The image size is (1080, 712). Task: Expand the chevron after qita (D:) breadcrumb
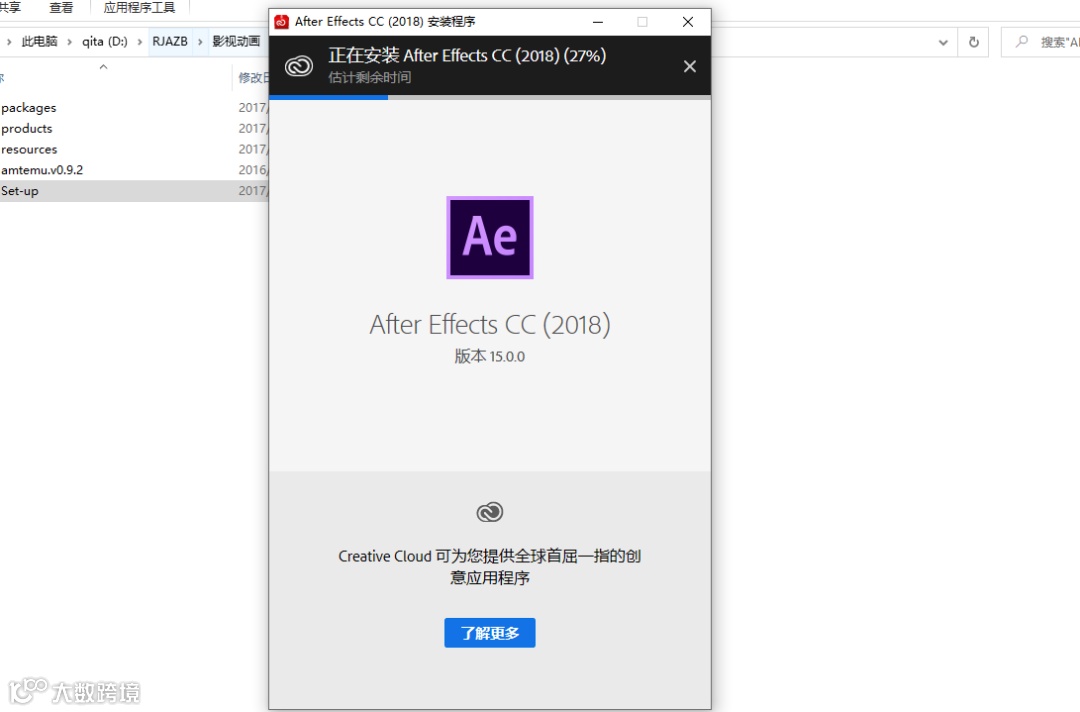(x=140, y=42)
